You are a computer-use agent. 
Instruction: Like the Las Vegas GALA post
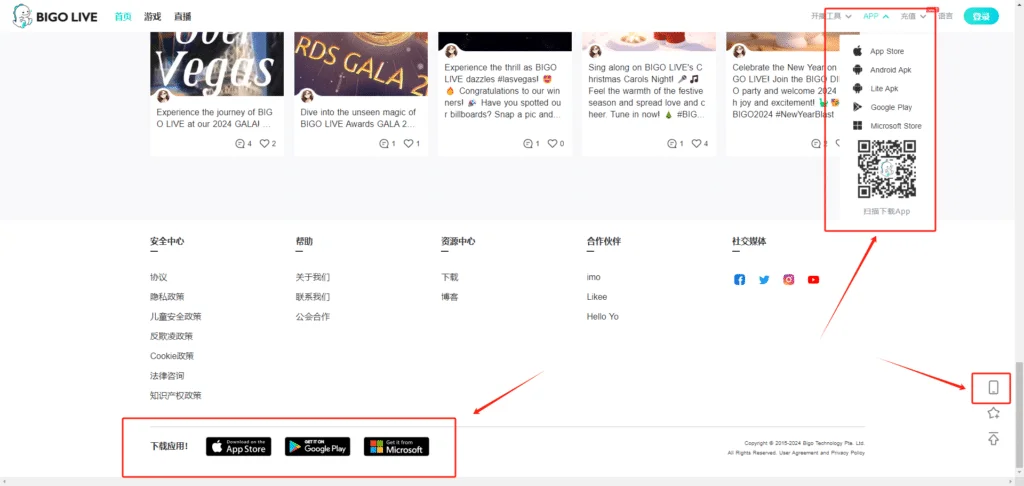264,144
